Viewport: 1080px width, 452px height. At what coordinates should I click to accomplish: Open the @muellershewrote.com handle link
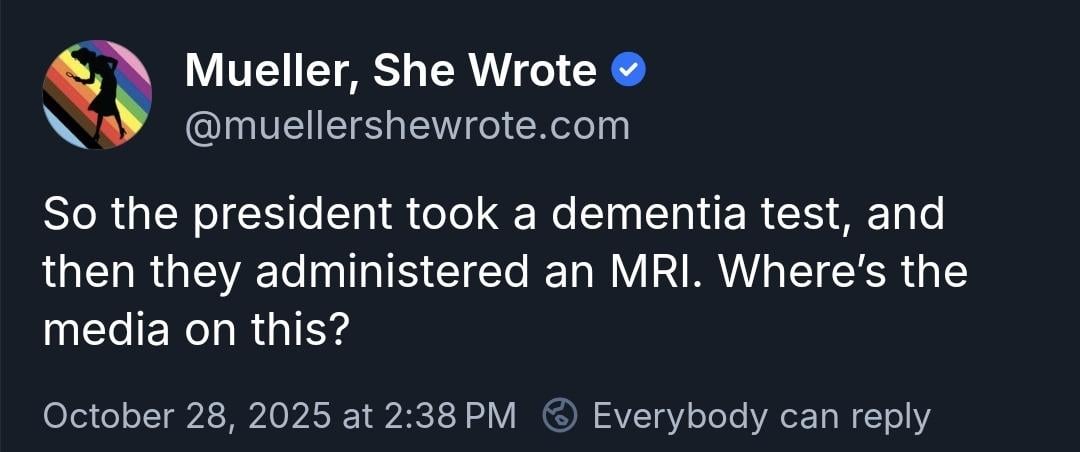click(407, 127)
